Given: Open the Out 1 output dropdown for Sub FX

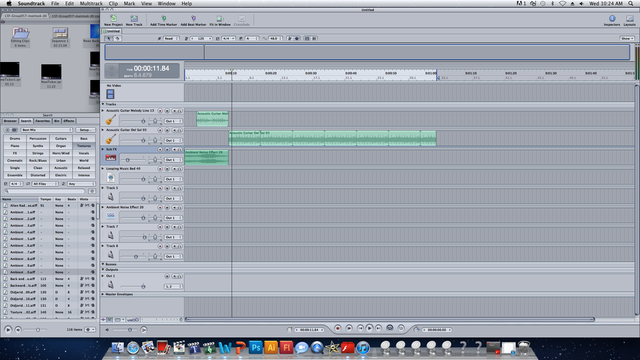Looking at the screenshot, I should click(x=173, y=160).
